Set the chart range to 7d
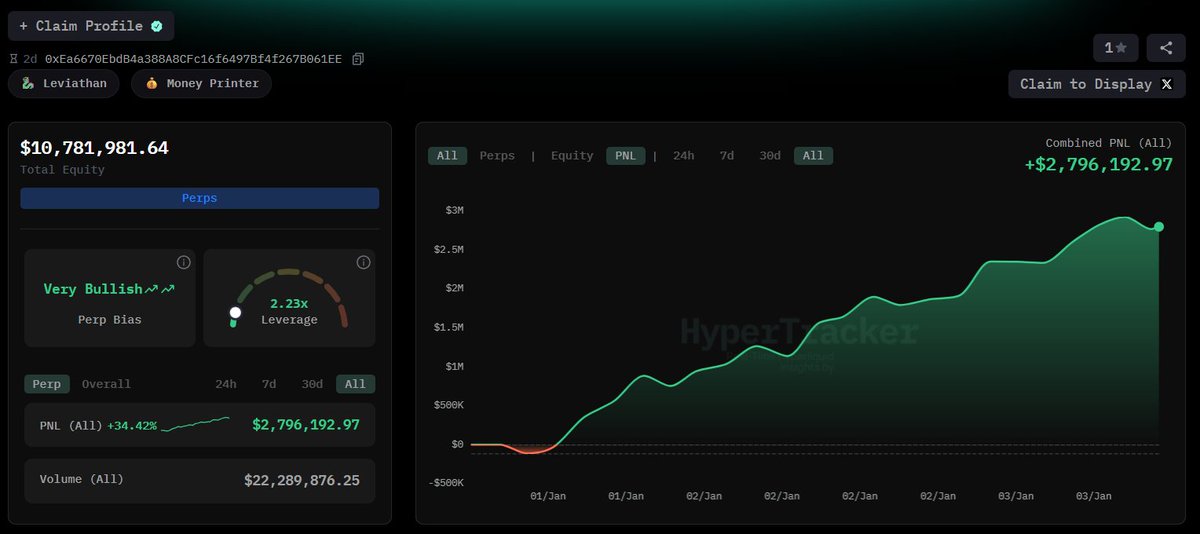This screenshot has height=534, width=1200. (x=727, y=156)
